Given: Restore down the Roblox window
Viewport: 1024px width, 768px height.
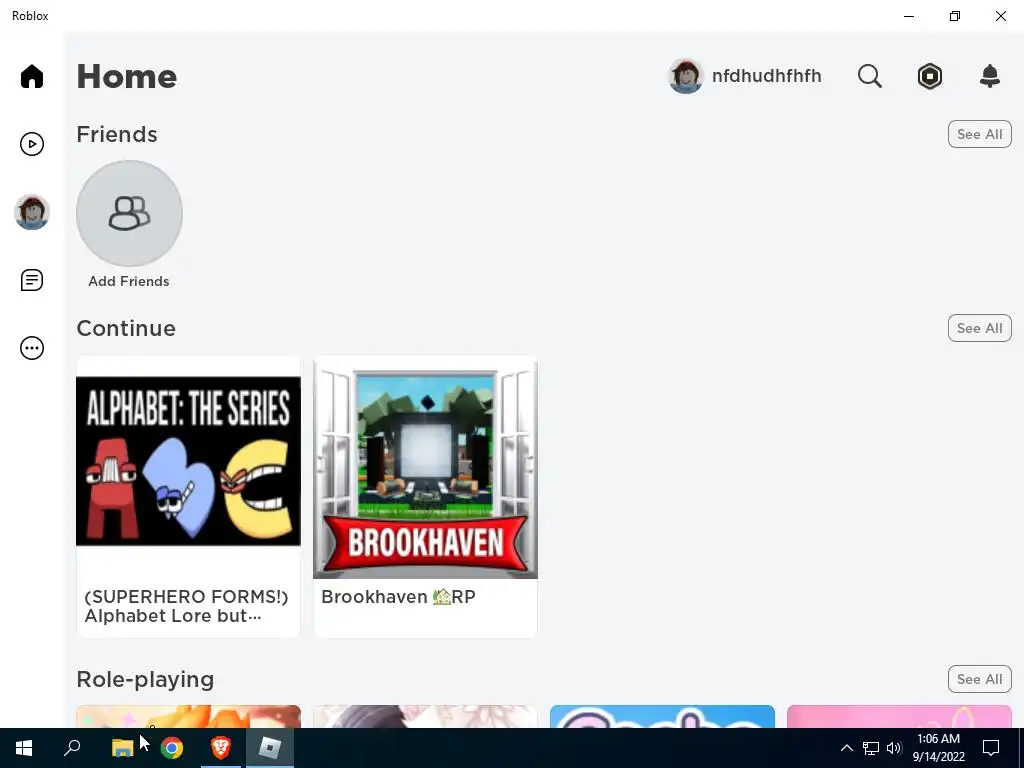Looking at the screenshot, I should click(x=955, y=16).
